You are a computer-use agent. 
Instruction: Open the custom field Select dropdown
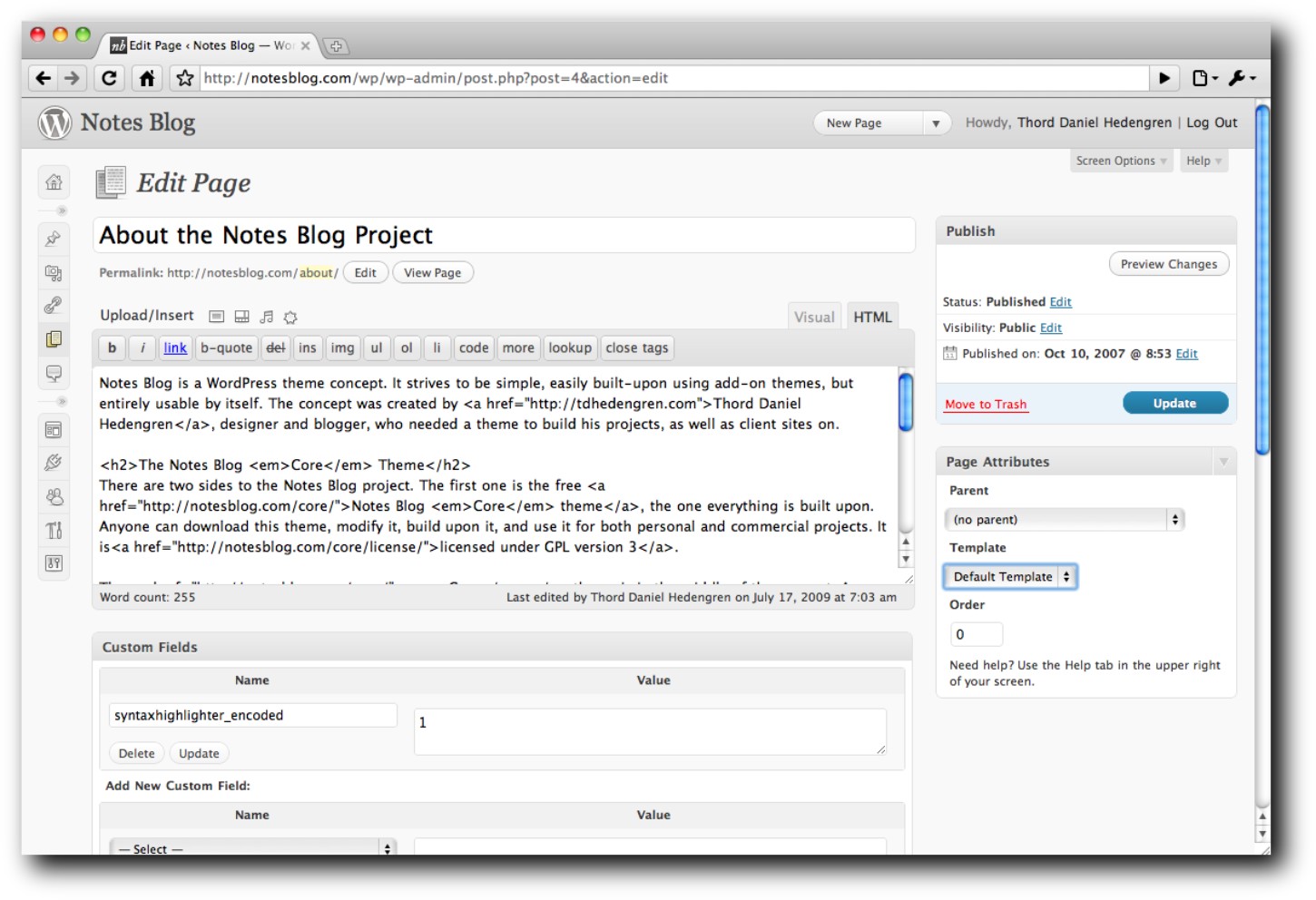click(x=252, y=848)
